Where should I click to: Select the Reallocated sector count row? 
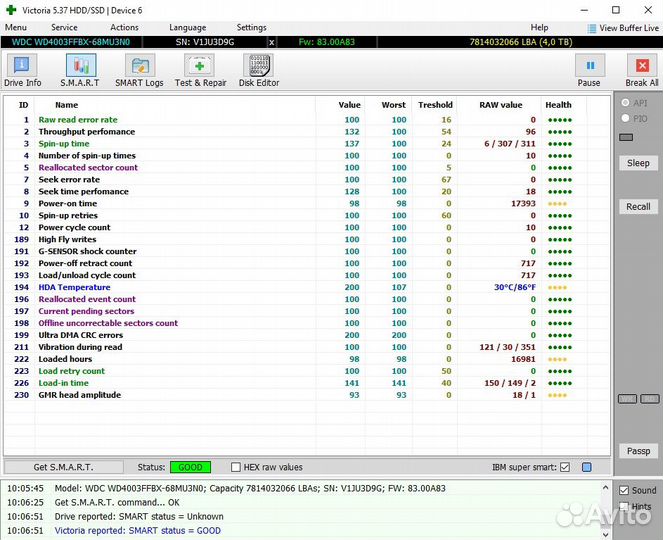[88, 168]
